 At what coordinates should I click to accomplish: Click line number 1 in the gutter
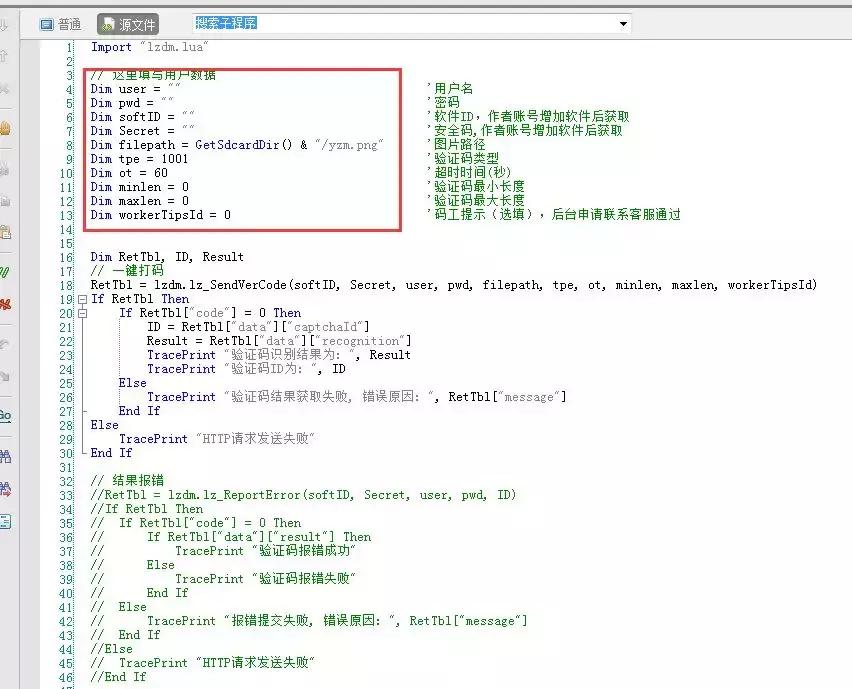click(x=69, y=48)
